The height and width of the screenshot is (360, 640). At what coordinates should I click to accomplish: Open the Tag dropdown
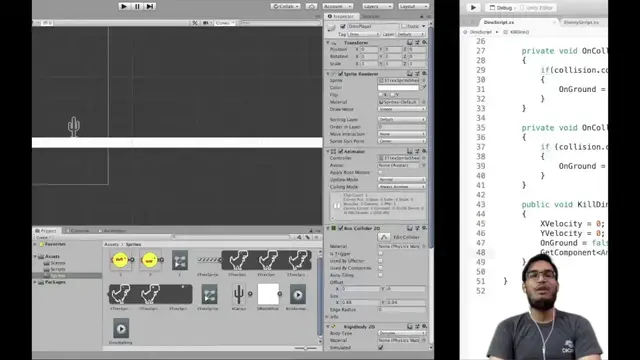pos(364,34)
